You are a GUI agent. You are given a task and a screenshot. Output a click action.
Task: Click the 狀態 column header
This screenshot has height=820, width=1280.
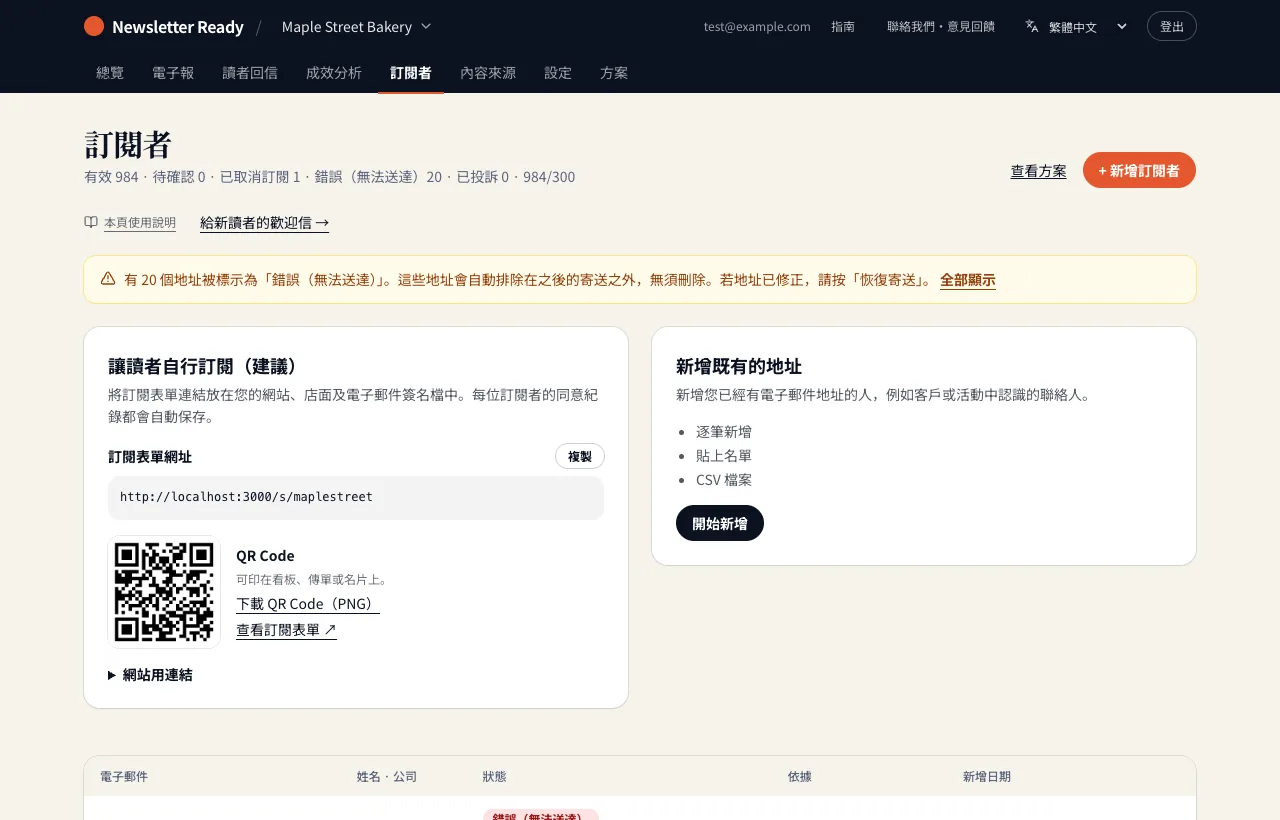[494, 776]
